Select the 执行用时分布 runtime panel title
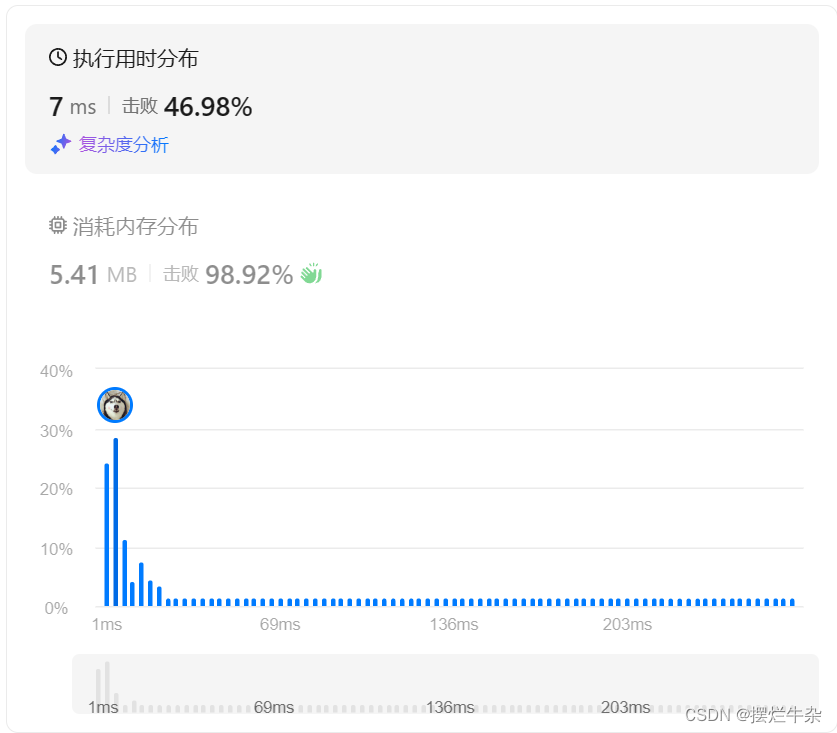This screenshot has height=733, width=837. (135, 58)
